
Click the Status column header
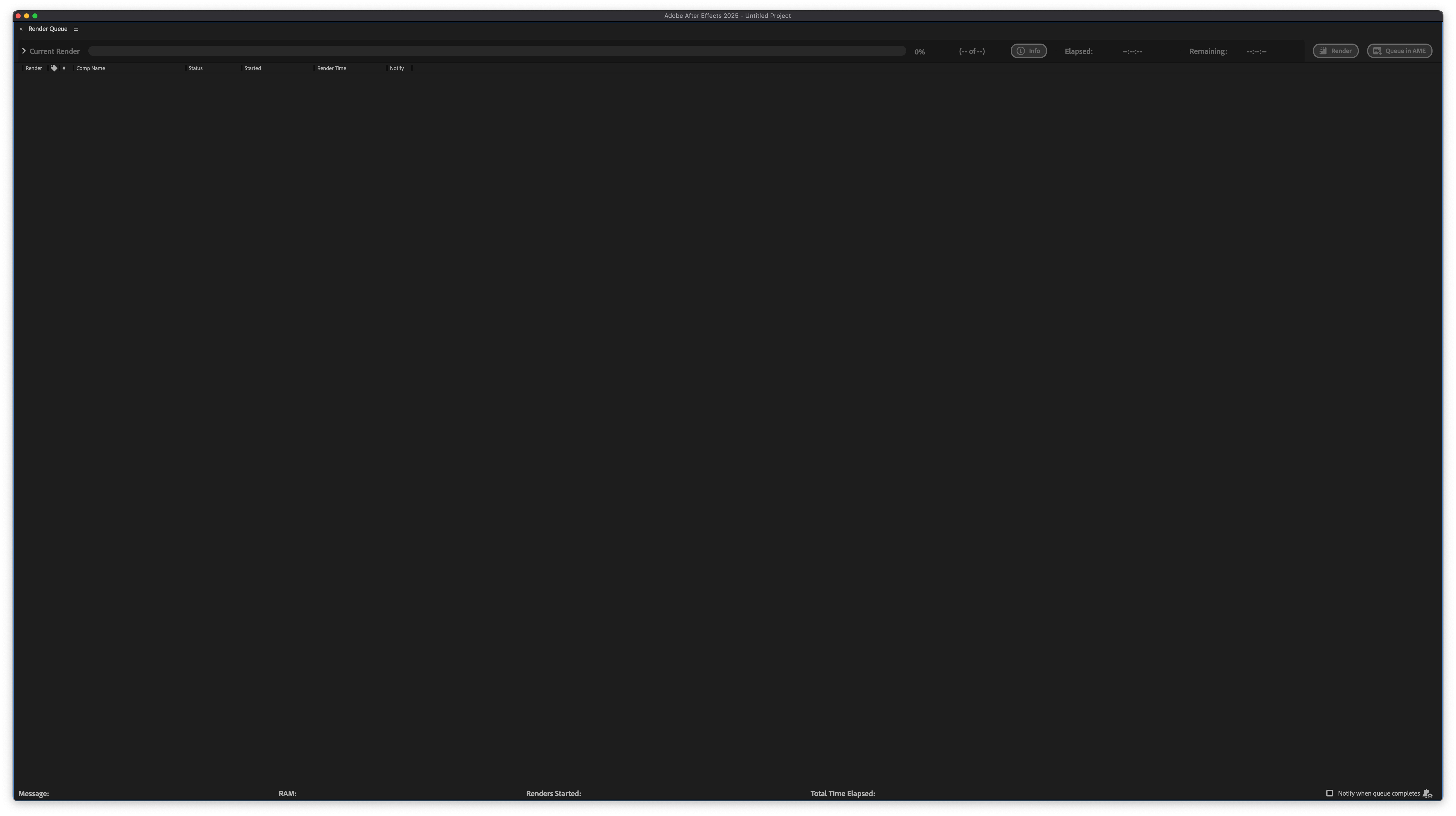196,68
